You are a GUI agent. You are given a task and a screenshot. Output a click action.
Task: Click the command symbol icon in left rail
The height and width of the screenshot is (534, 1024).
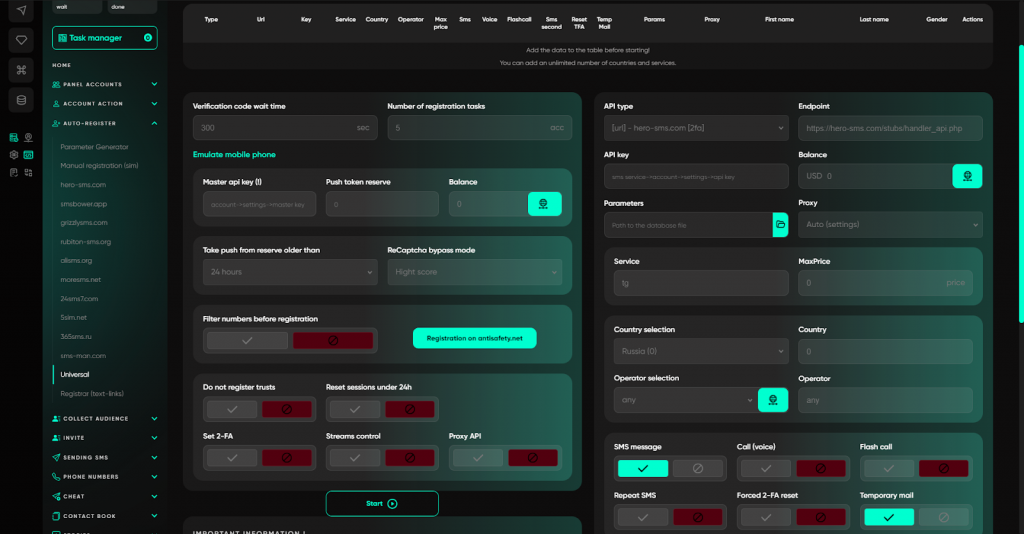pos(21,70)
